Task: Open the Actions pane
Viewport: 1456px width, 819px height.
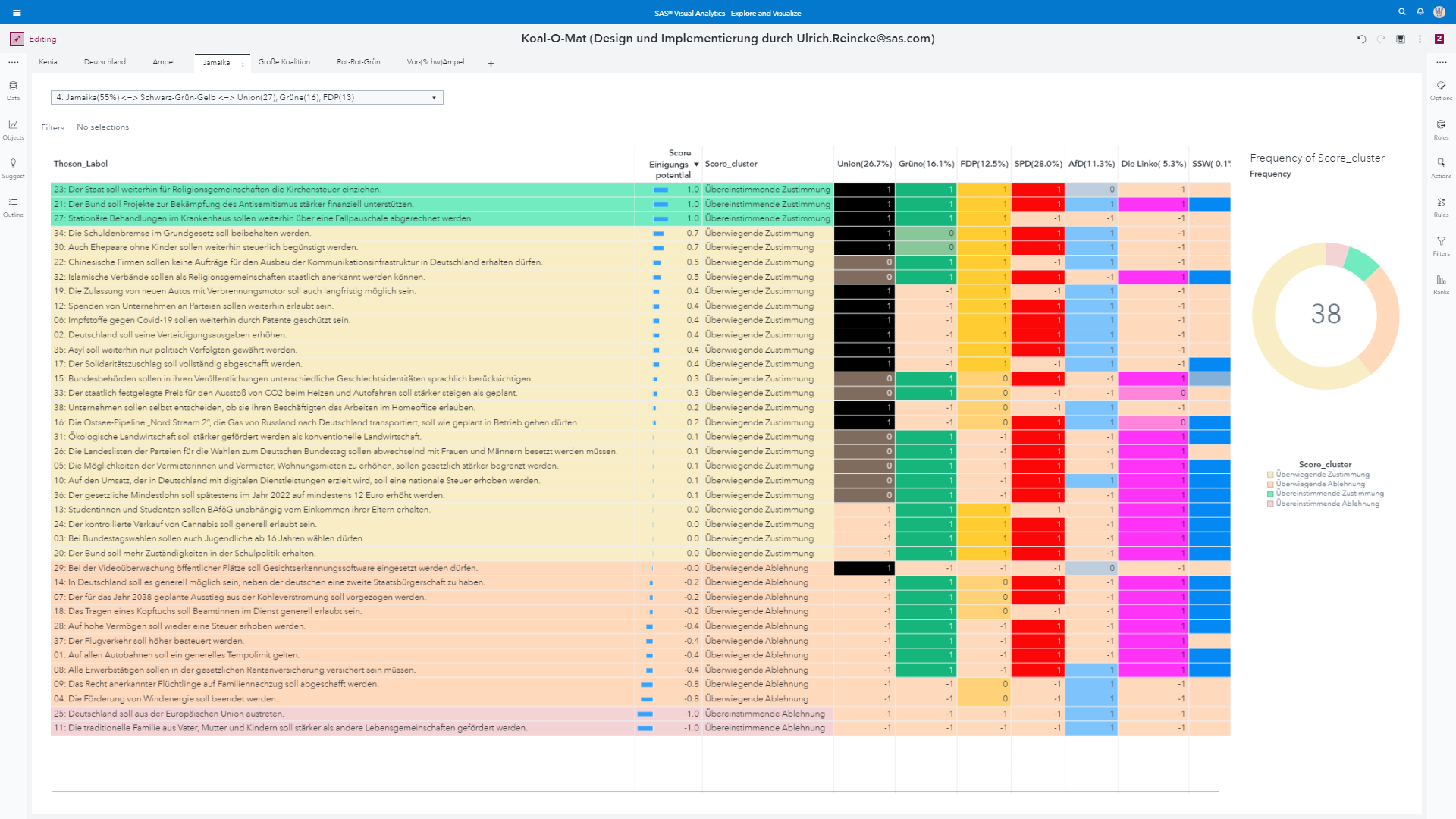Action: click(1441, 168)
